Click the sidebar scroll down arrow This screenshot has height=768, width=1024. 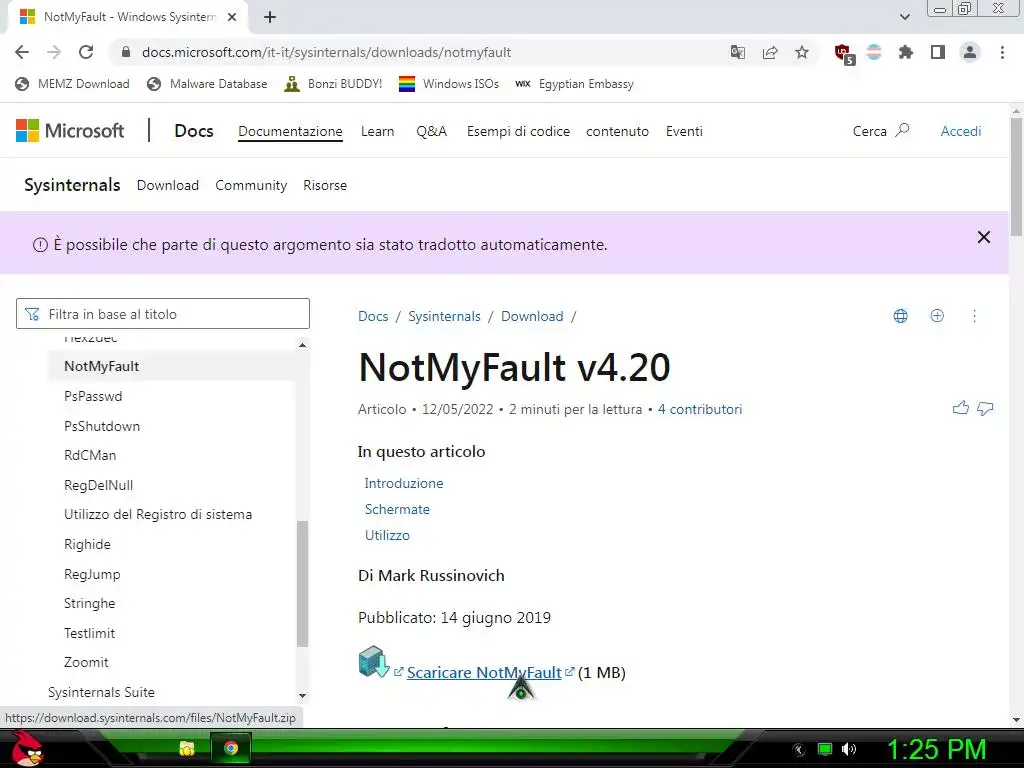tap(302, 696)
